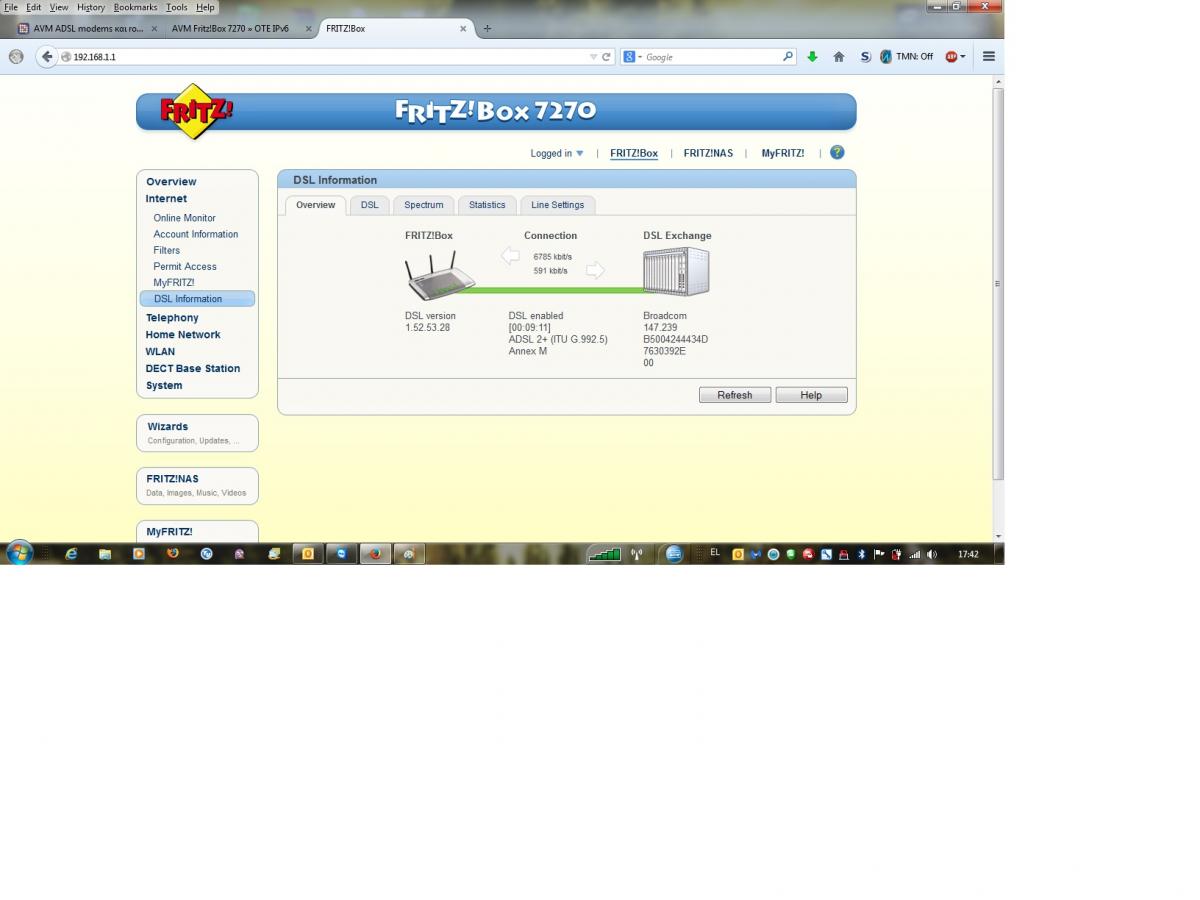Click the volume speaker tray icon
This screenshot has height=900, width=1200.
click(x=932, y=554)
